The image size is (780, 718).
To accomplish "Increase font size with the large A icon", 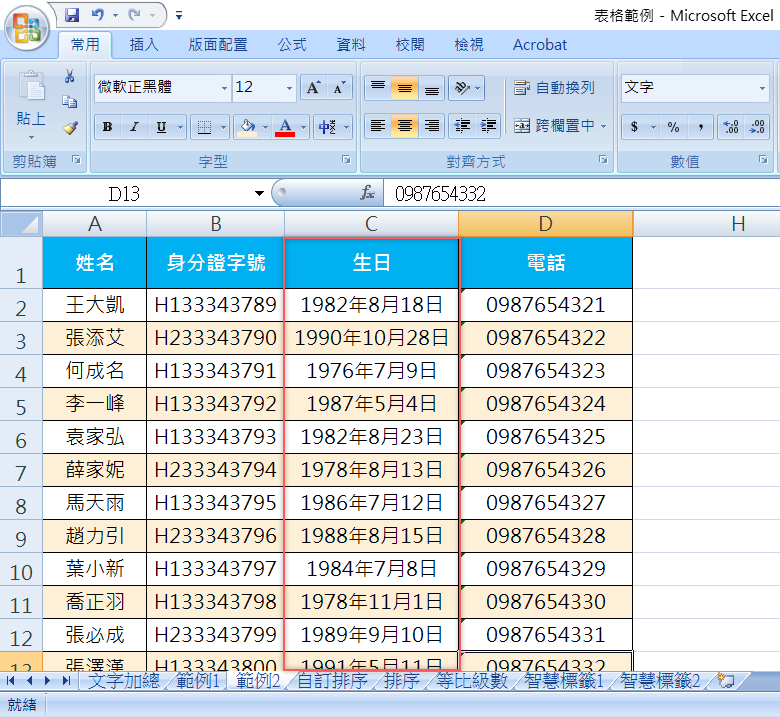I will (x=313, y=88).
